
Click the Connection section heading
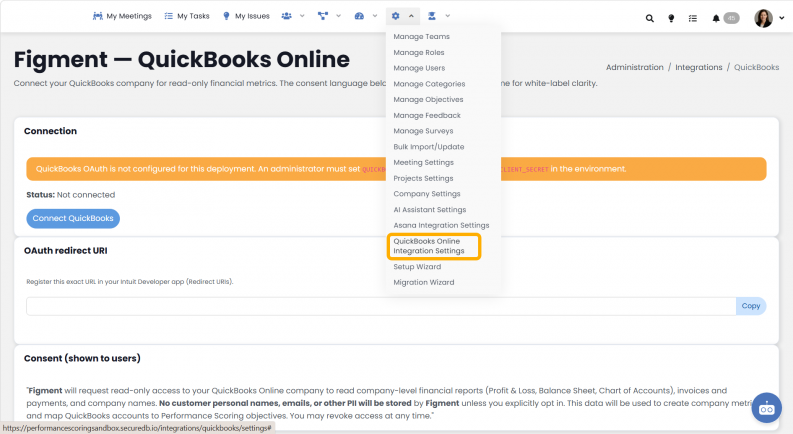(51, 131)
